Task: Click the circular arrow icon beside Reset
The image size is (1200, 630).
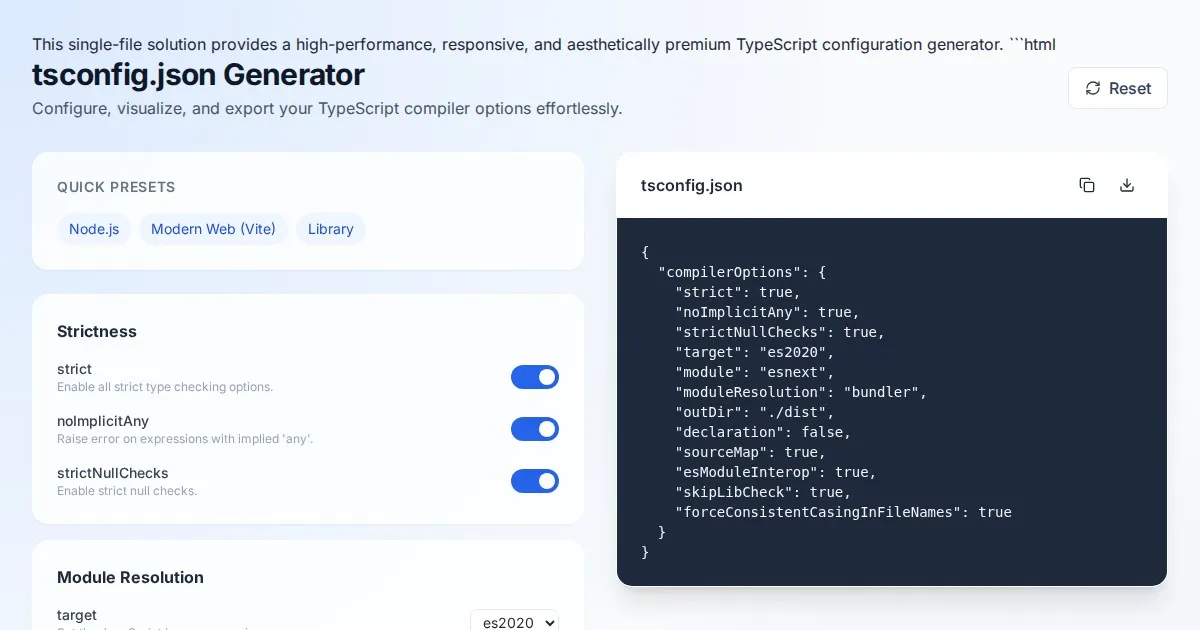Action: [1093, 88]
